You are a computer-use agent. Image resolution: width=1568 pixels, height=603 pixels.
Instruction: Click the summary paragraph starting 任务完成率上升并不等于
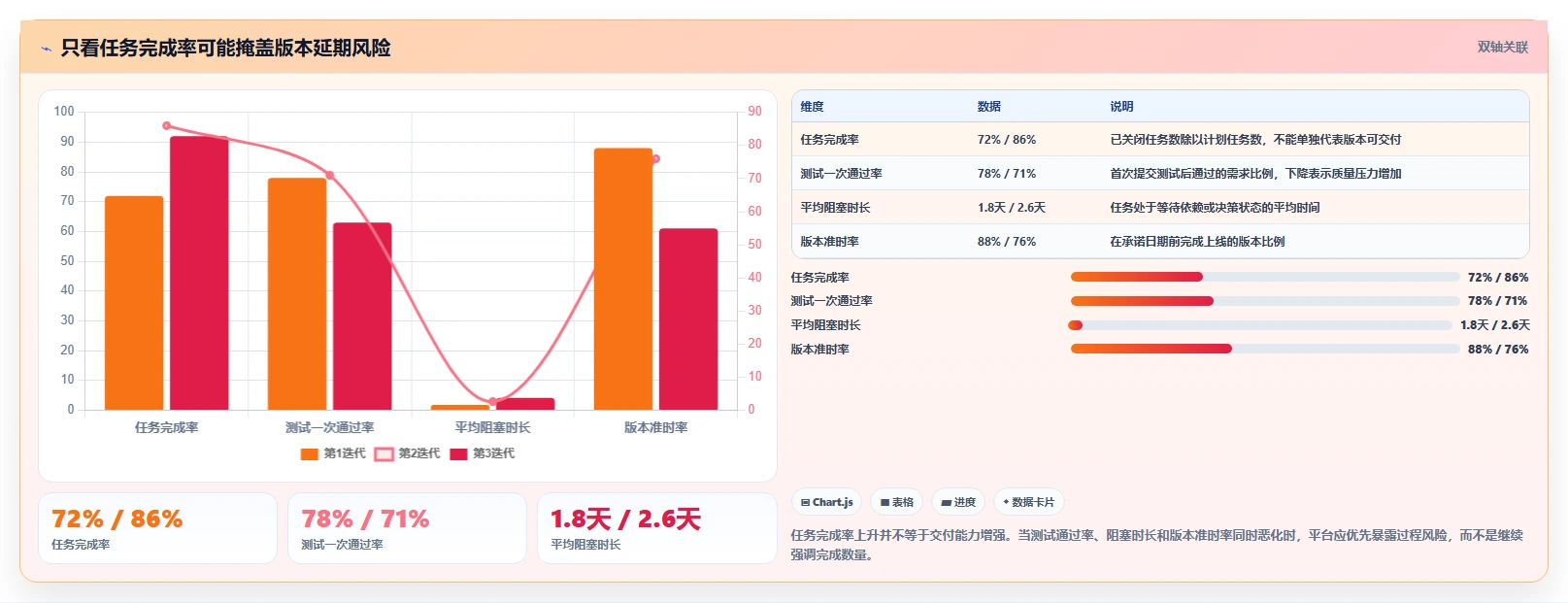(1156, 545)
